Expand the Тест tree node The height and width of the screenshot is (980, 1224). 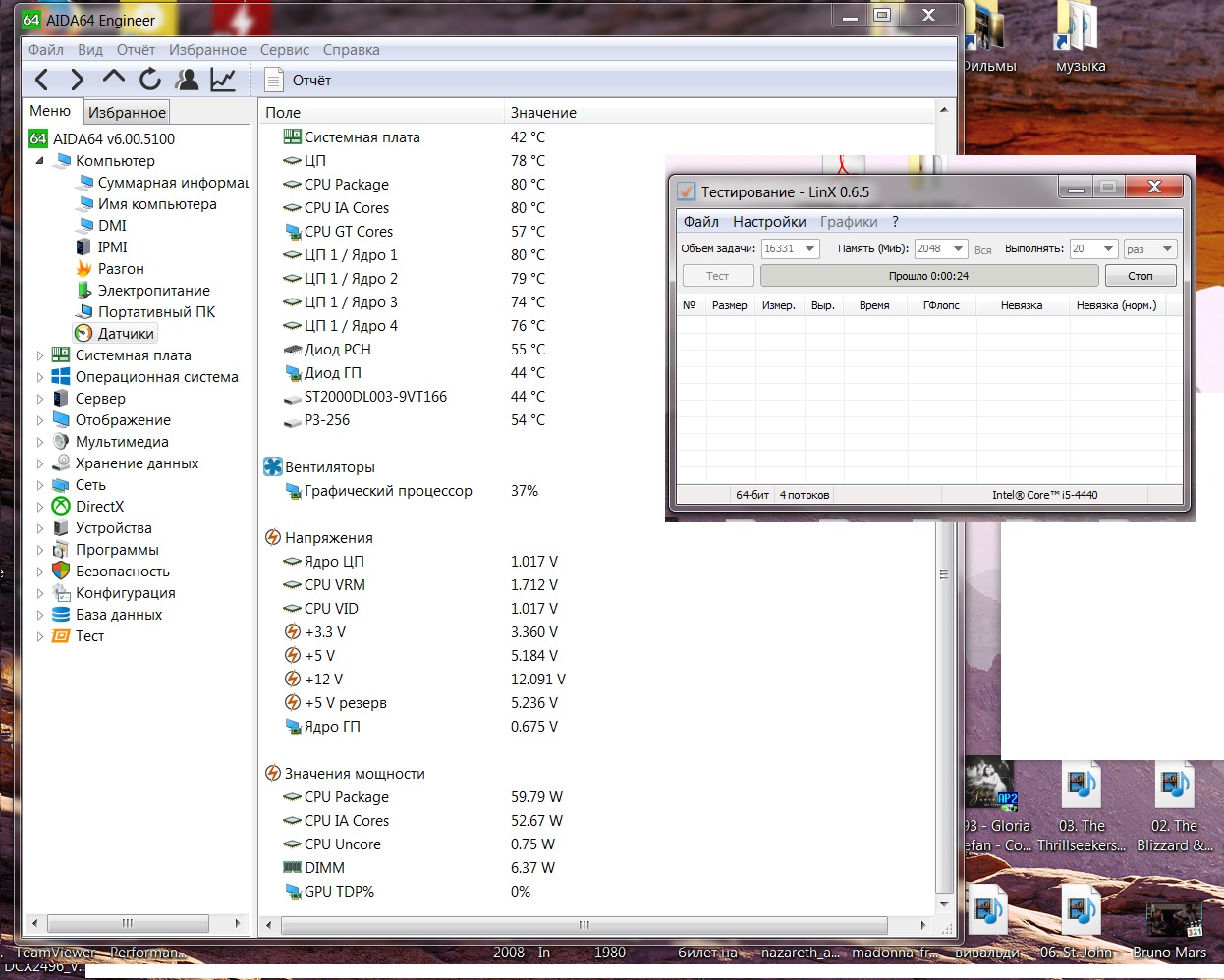click(40, 636)
